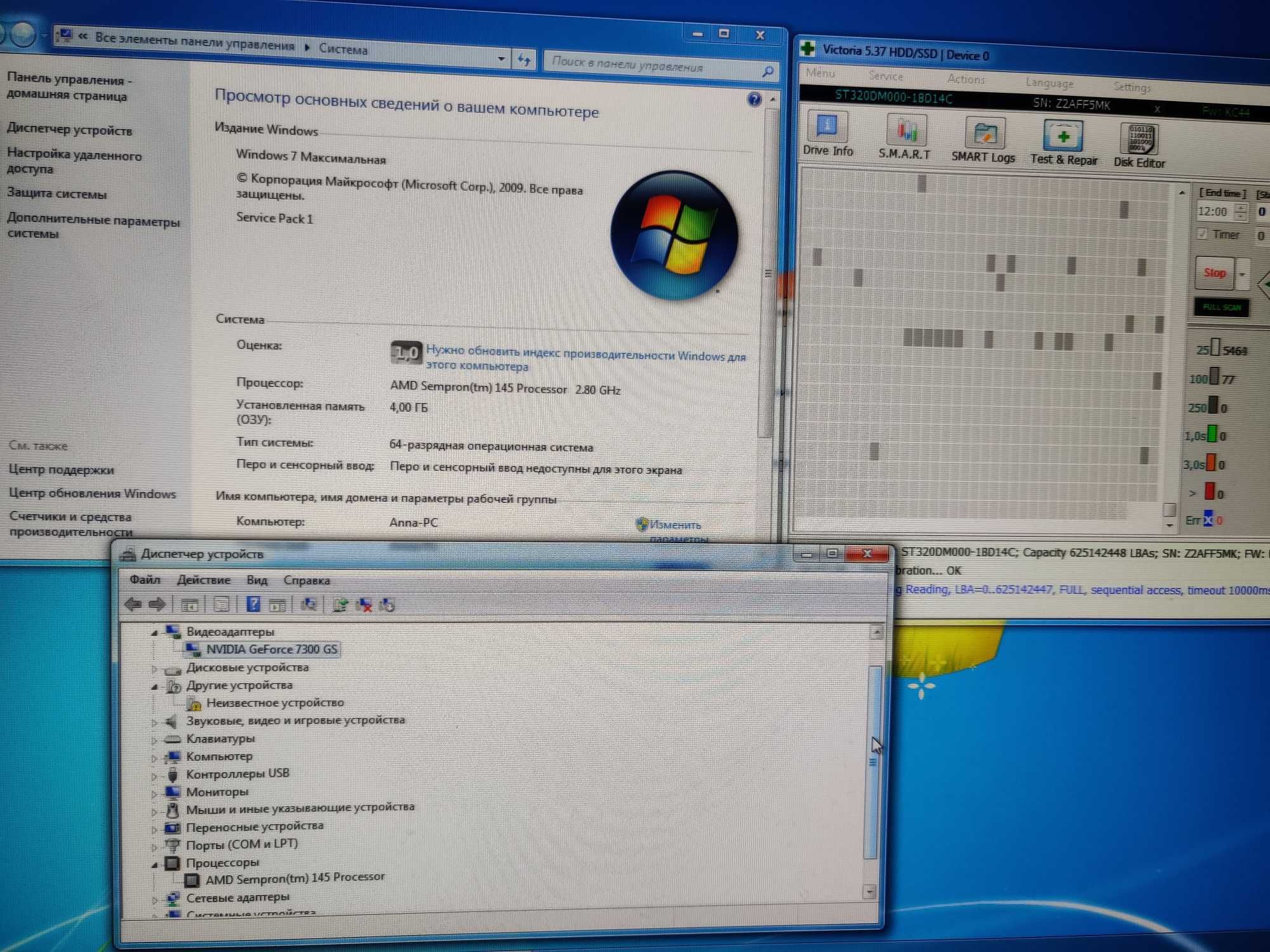Uninstall device icon with red X
Image resolution: width=1270 pixels, height=952 pixels.
point(364,605)
